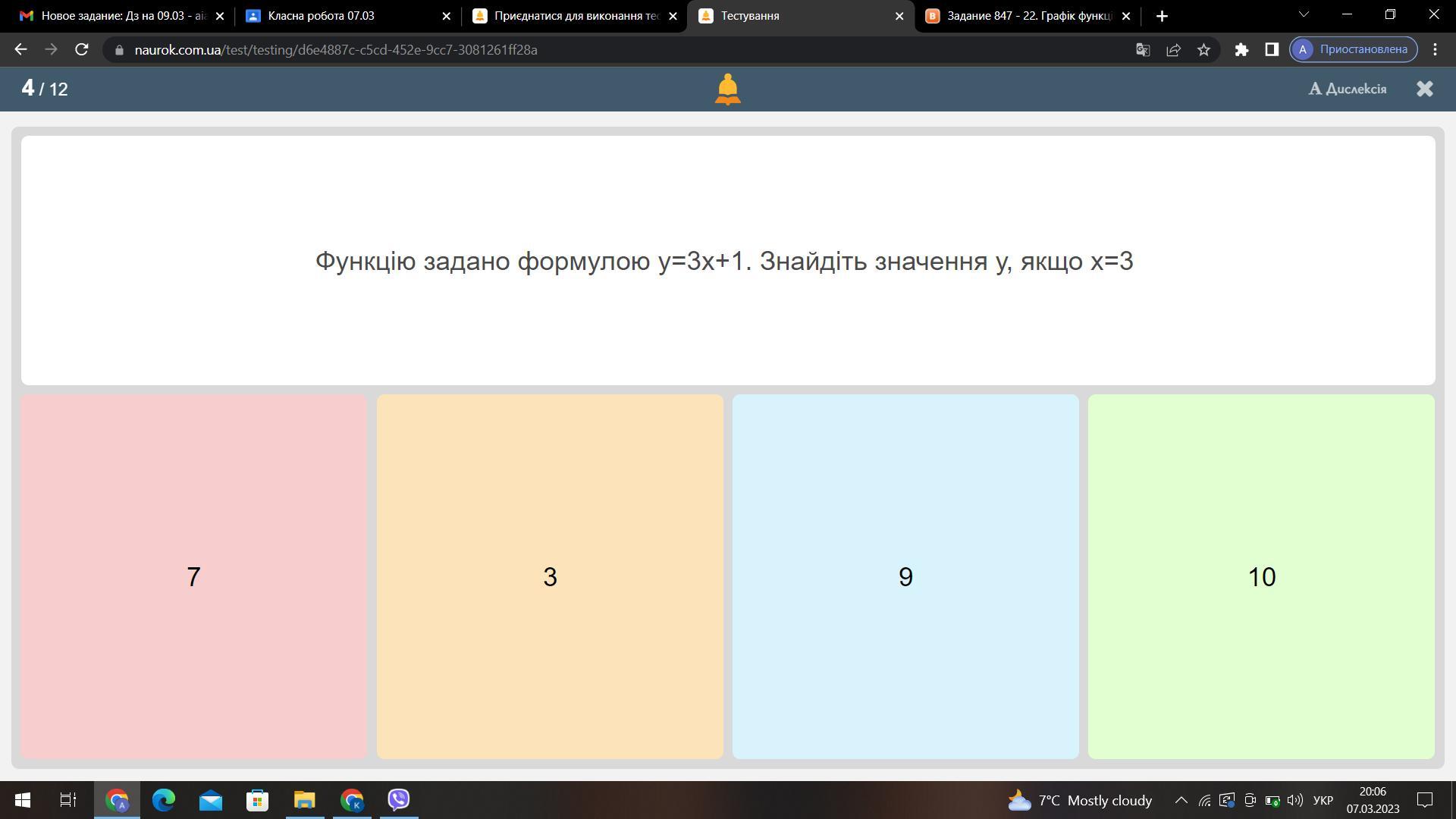1456x819 pixels.
Task: Open Google Translate icon in address bar
Action: [x=1143, y=49]
